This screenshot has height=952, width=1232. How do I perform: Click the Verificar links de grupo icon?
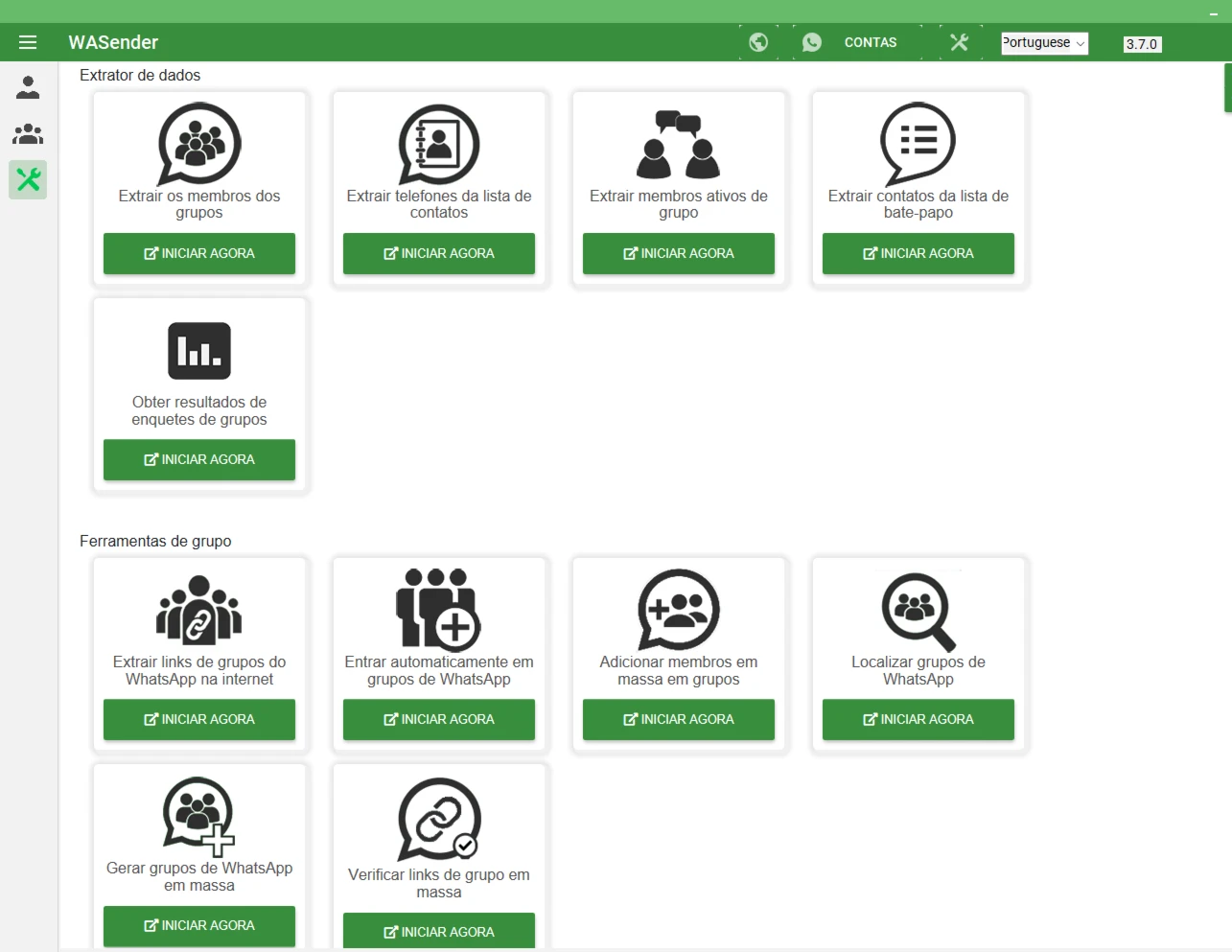click(x=439, y=820)
